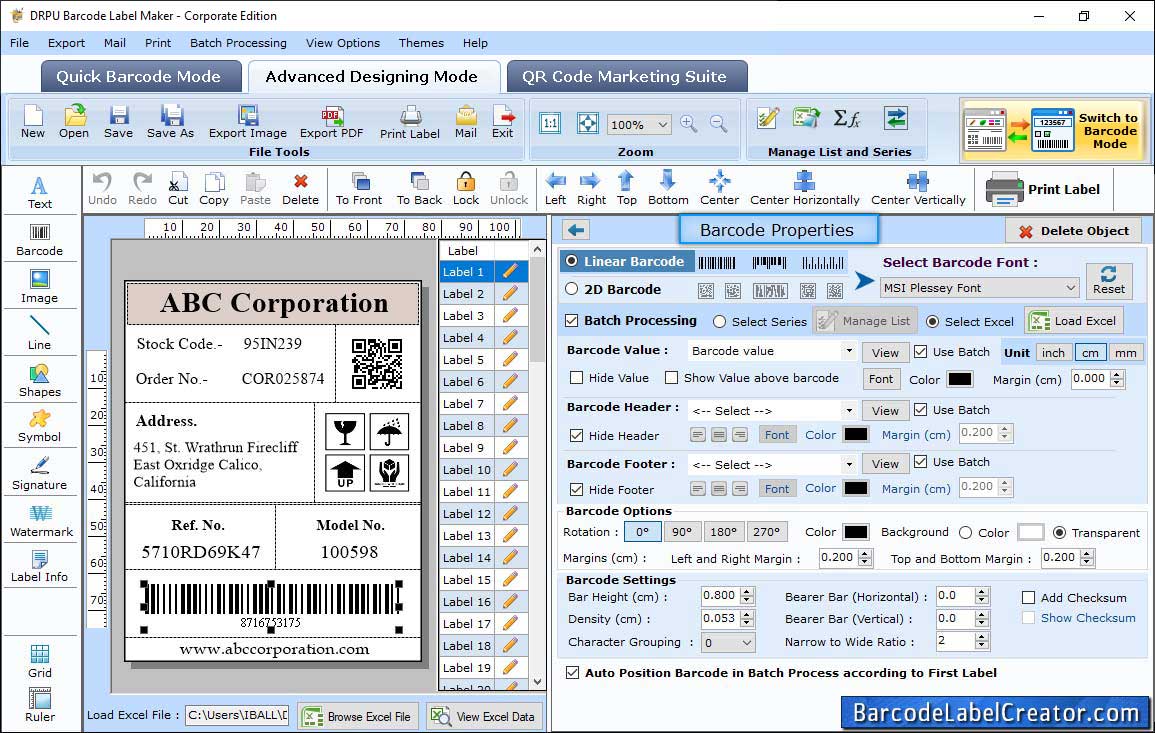Increase Left and Right Margin stepper

866,553
